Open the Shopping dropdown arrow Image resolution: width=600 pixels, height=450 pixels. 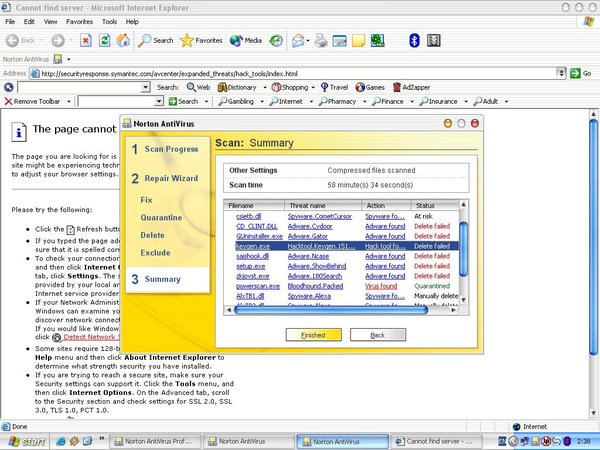pyautogui.click(x=313, y=87)
